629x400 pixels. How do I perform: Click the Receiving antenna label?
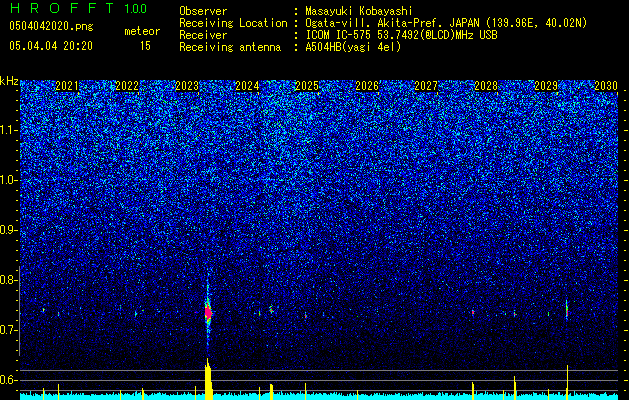[230, 47]
